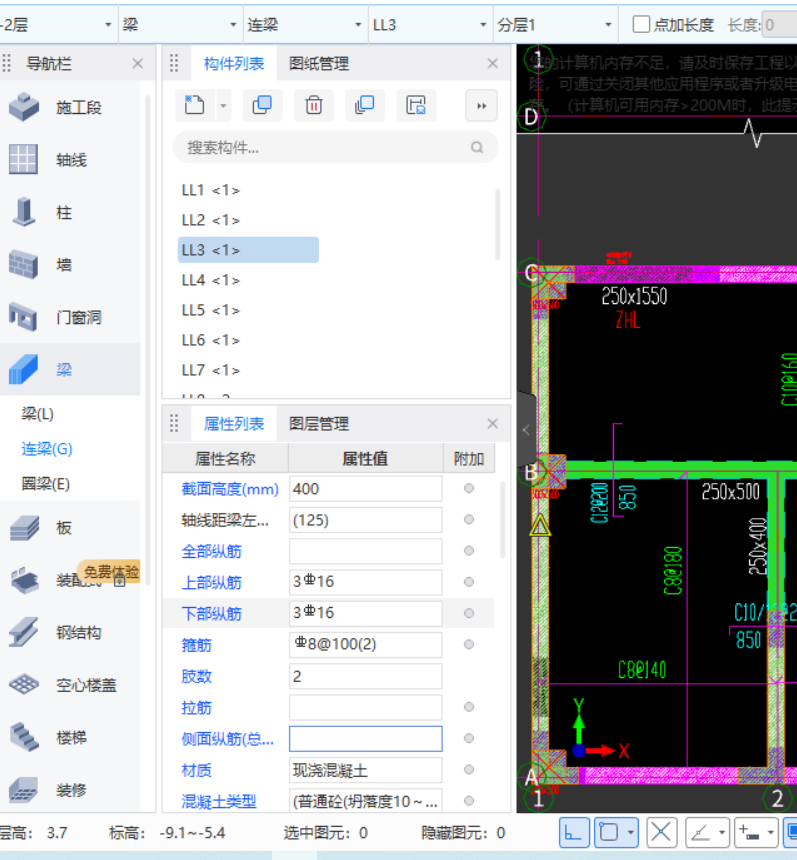This screenshot has width=797, height=860.
Task: Click the plus length tool icon
Action: point(749,833)
